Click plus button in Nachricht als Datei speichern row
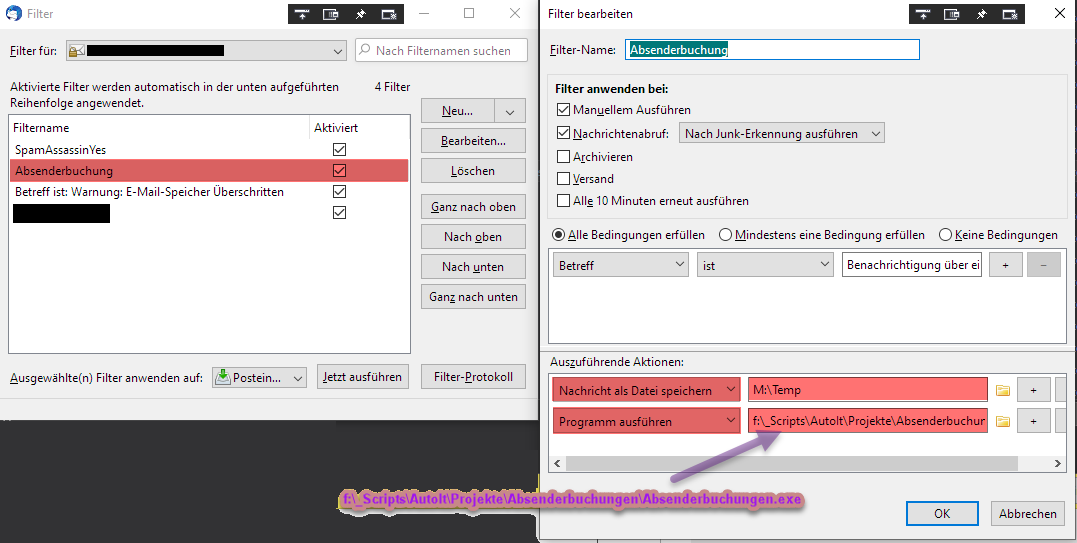The image size is (1077, 543). [1033, 390]
